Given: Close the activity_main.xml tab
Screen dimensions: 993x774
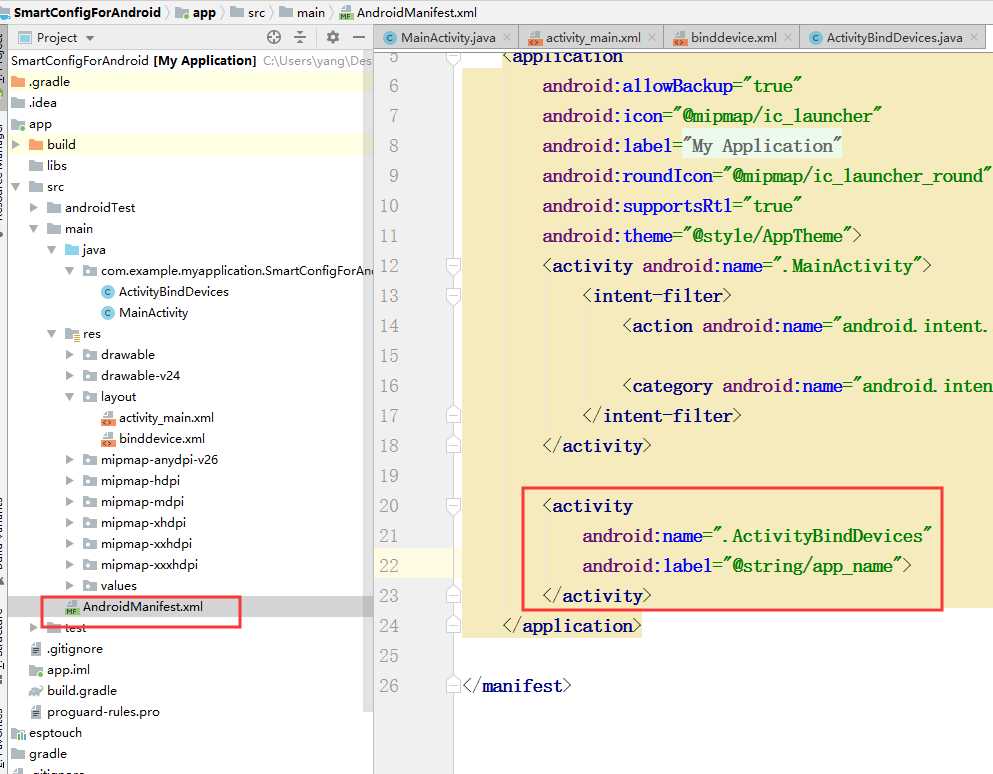Looking at the screenshot, I should coord(652,37).
